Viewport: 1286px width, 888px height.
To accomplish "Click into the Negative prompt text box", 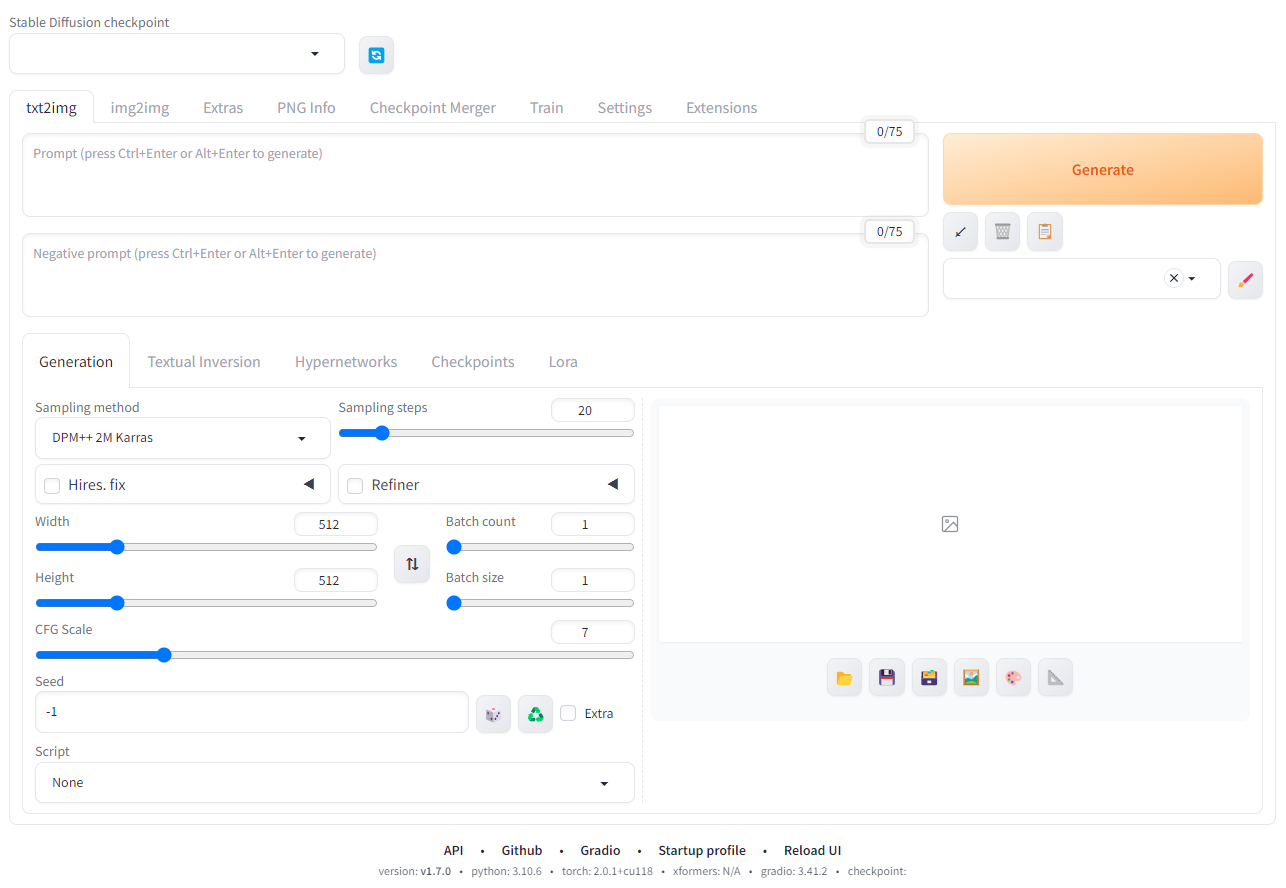I will point(475,275).
